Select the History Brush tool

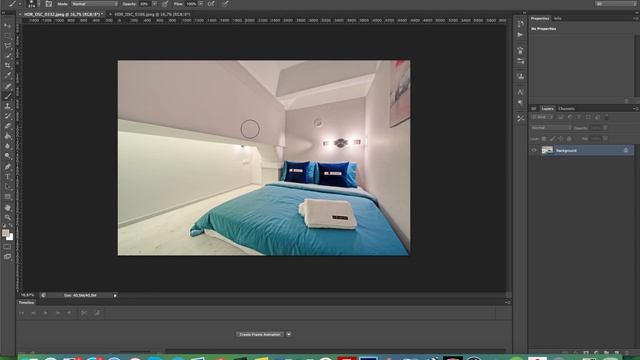click(x=7, y=116)
